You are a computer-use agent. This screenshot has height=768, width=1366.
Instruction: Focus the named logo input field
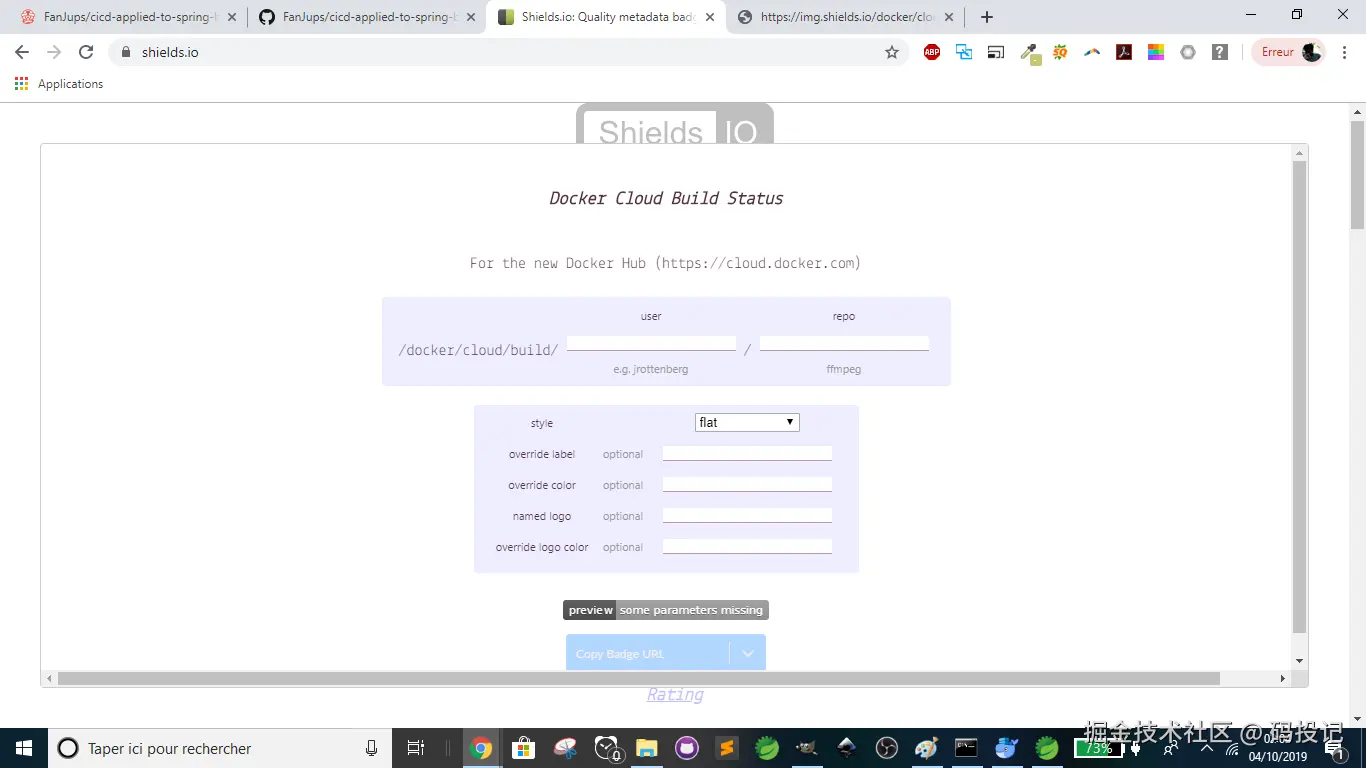(747, 515)
